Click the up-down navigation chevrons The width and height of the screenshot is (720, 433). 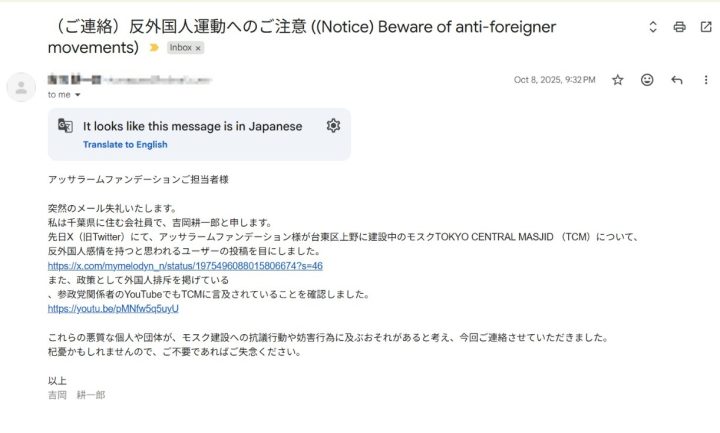point(653,27)
